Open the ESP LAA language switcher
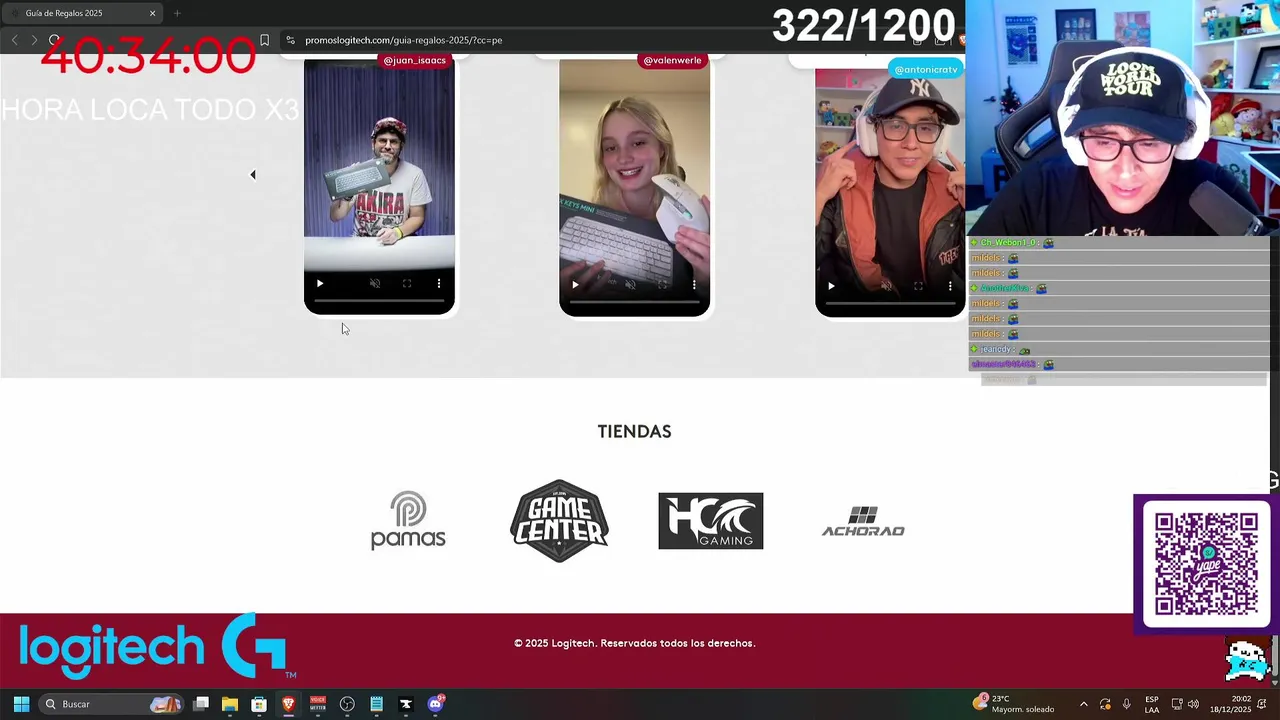The height and width of the screenshot is (720, 1280). (x=1152, y=704)
